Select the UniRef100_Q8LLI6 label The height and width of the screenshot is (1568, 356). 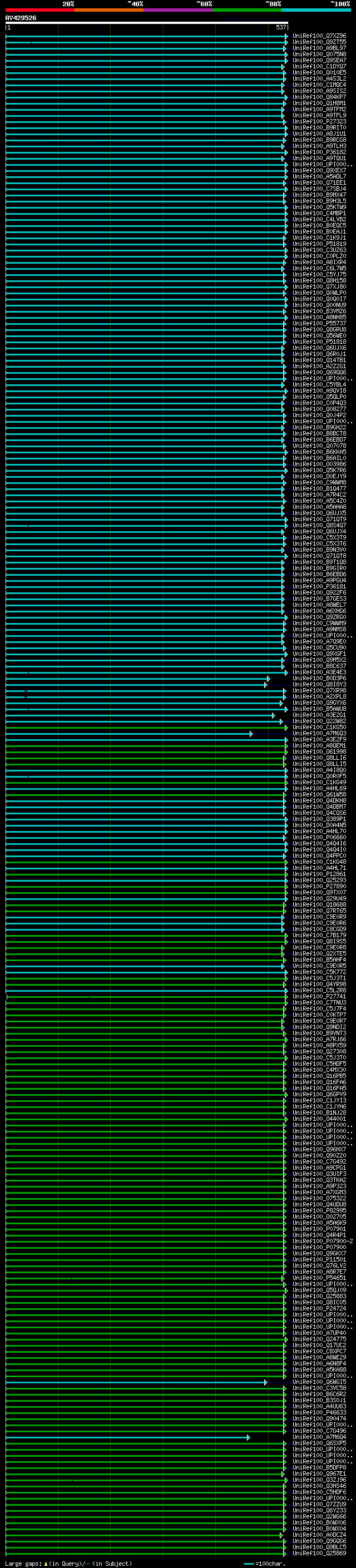pyautogui.click(x=319, y=759)
